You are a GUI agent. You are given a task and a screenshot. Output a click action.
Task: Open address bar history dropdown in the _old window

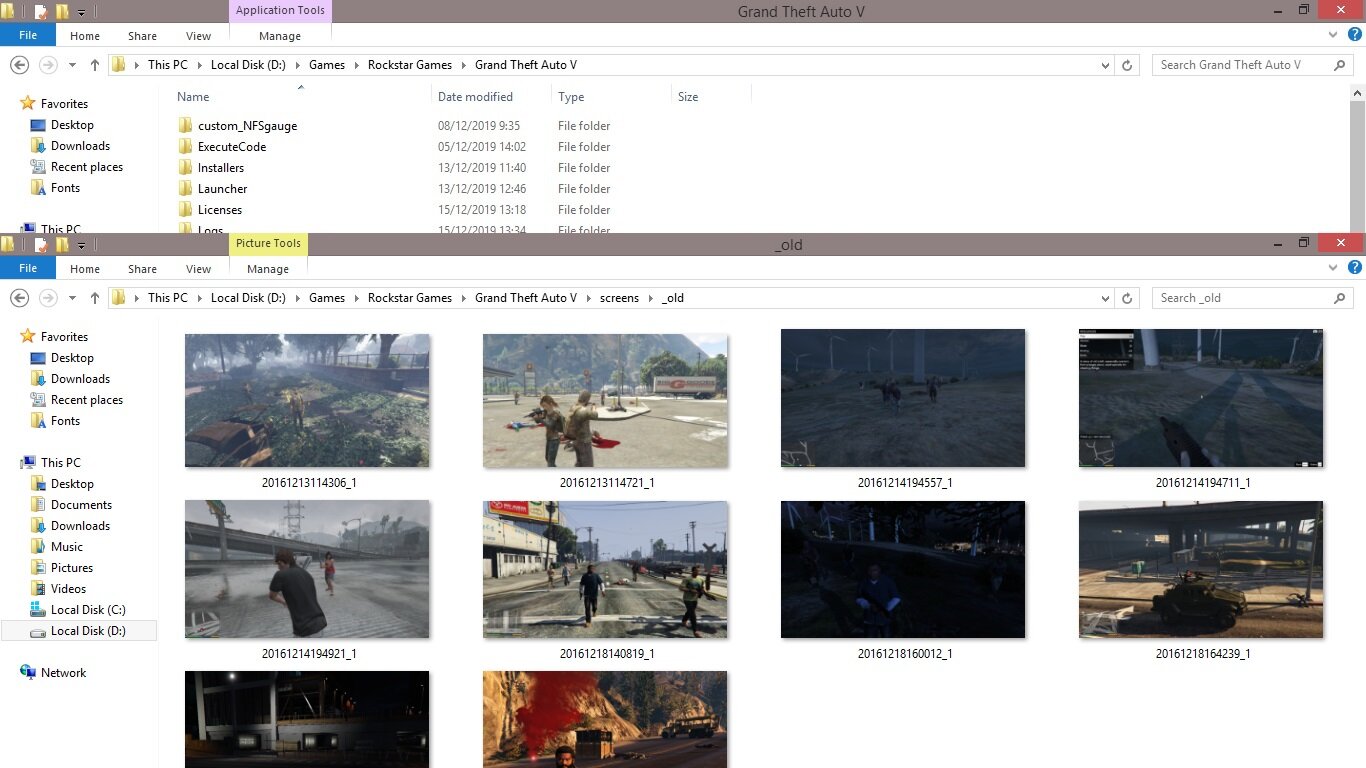tap(1105, 298)
